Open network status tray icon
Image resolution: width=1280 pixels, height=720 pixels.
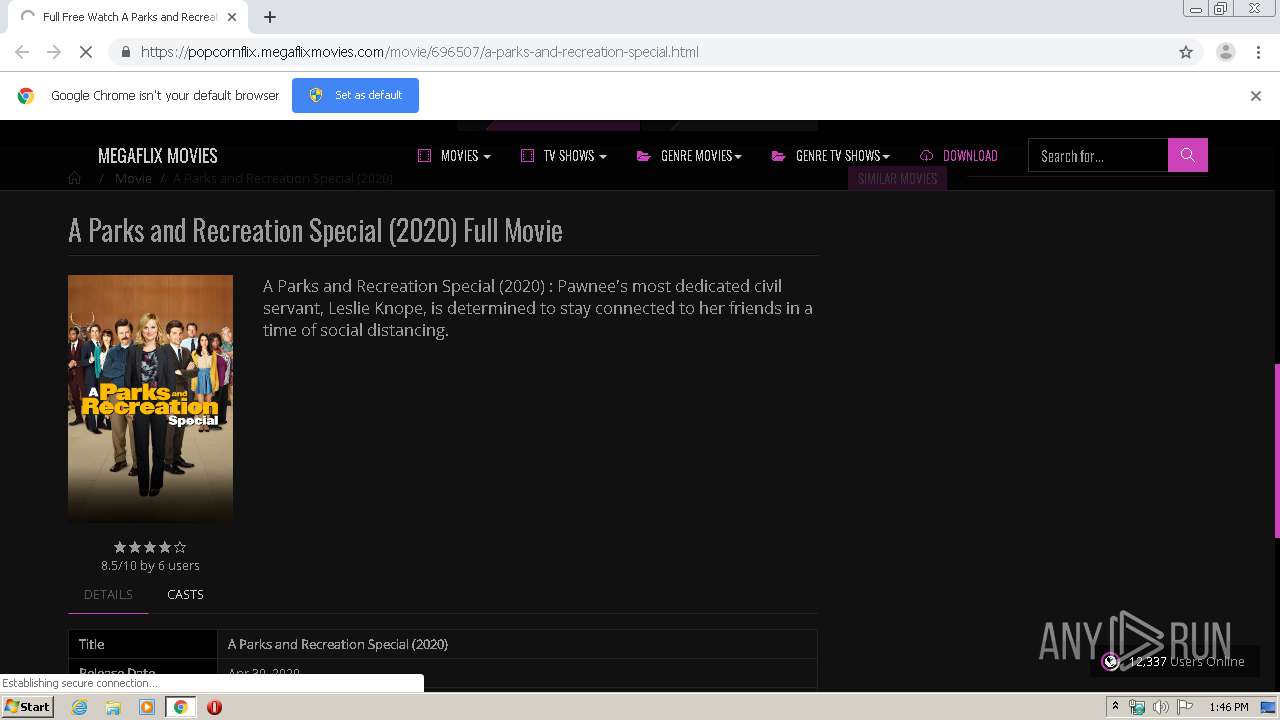click(x=1137, y=707)
